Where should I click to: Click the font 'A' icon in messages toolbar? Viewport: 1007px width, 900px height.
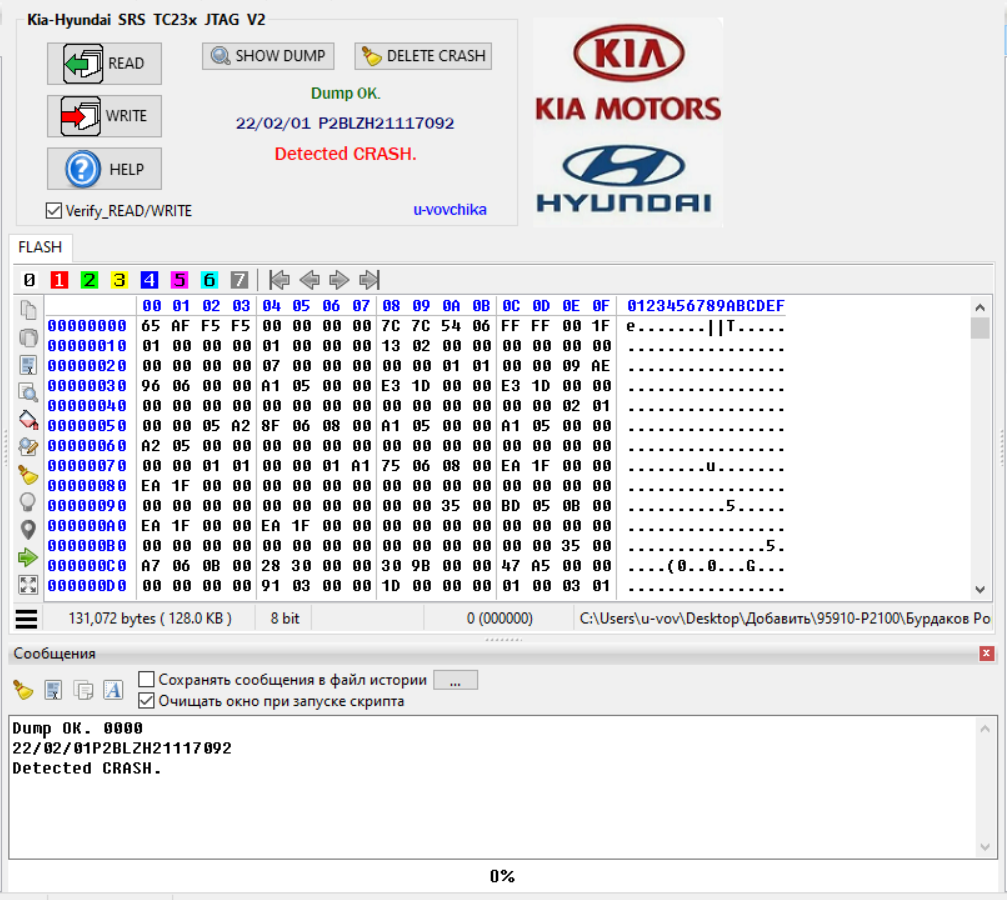point(113,690)
